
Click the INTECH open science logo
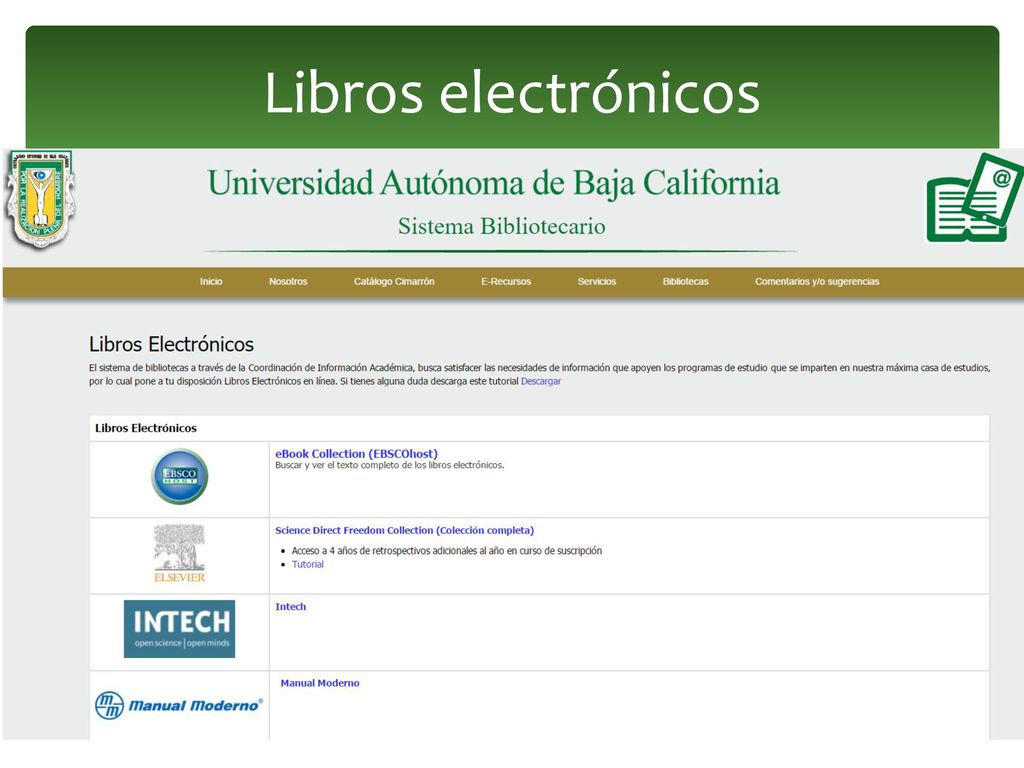click(180, 628)
